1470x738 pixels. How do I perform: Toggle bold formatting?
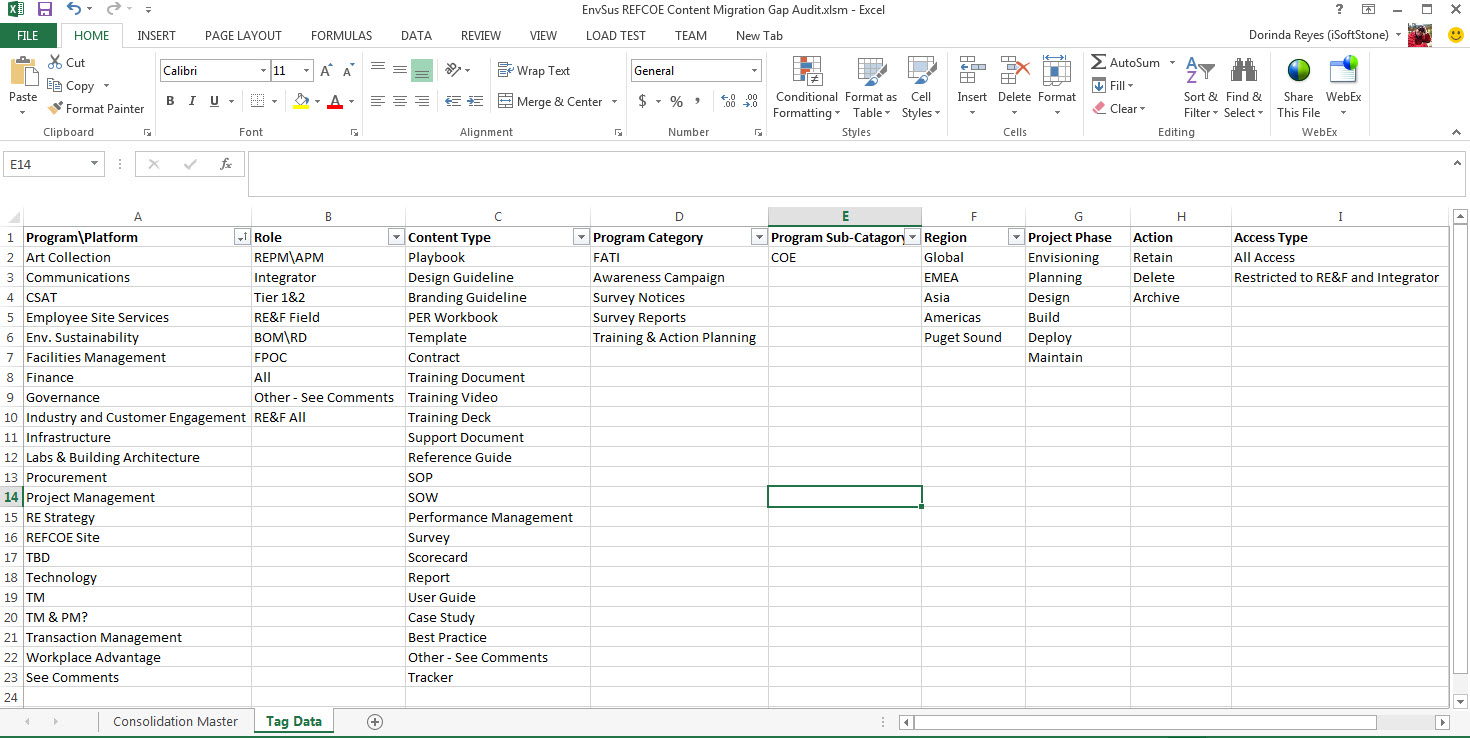[170, 101]
